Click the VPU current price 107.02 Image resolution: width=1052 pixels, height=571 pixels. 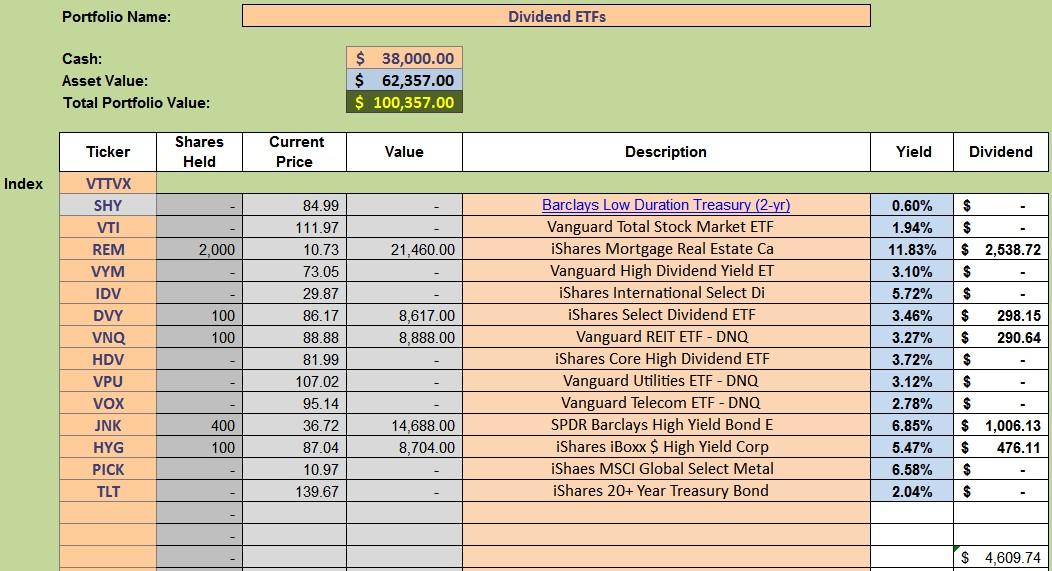(x=295, y=381)
